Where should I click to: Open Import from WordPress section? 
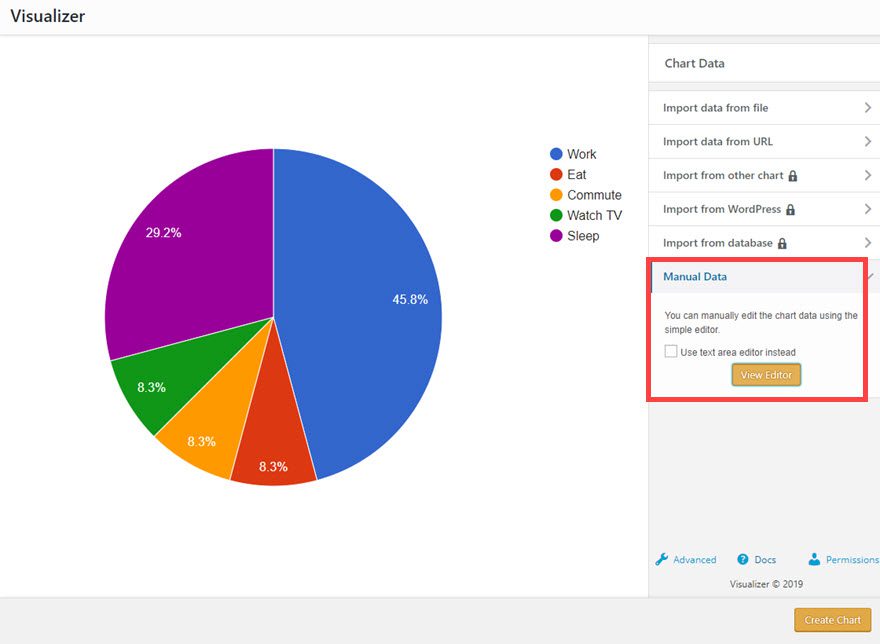click(x=764, y=209)
